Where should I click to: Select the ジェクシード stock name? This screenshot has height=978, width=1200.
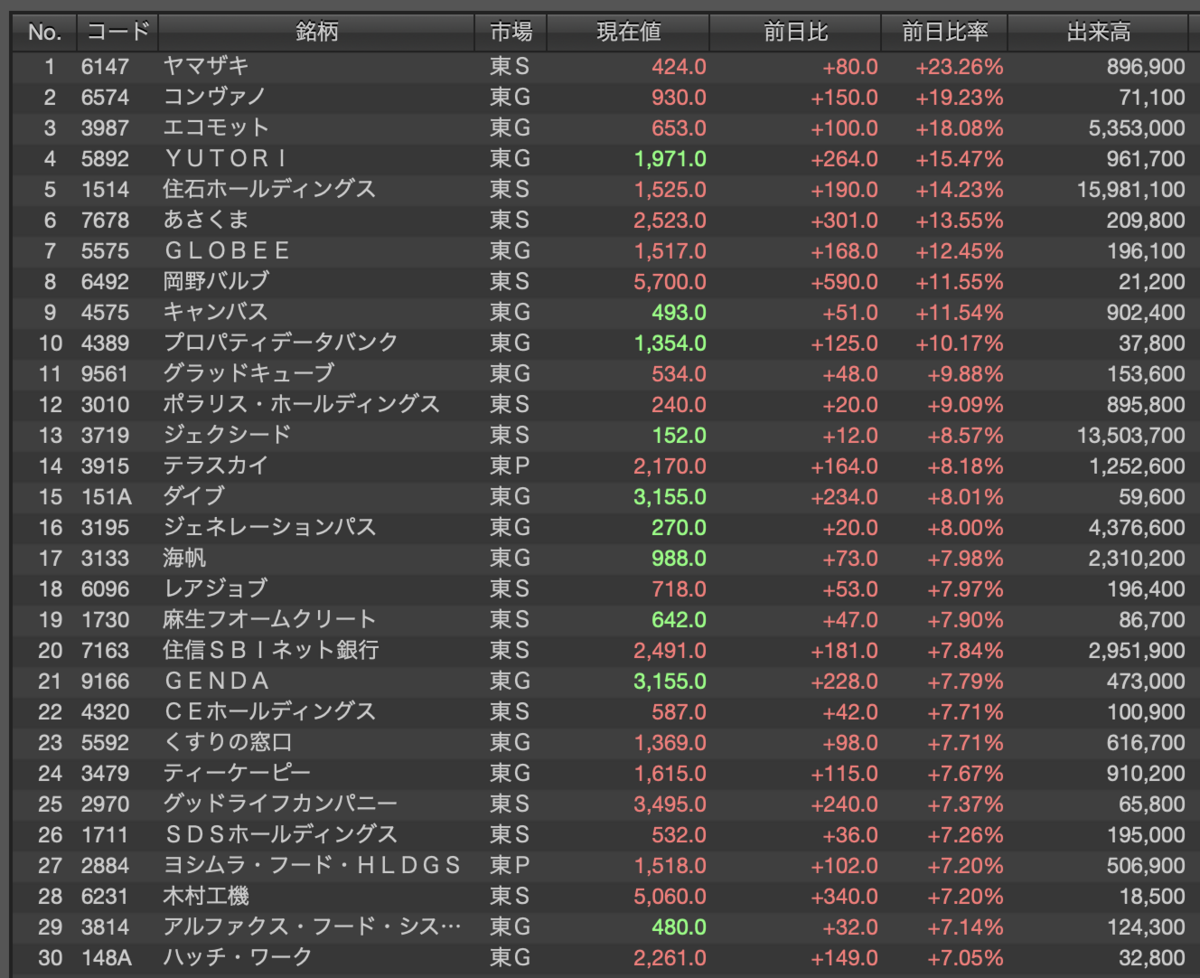227,435
